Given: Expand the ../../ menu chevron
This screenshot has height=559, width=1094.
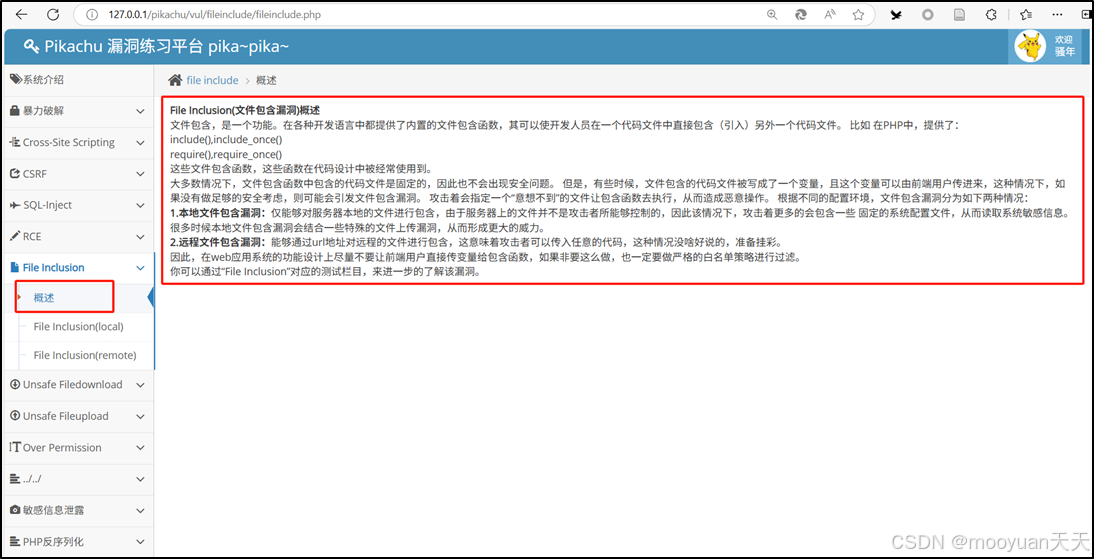Looking at the screenshot, I should click(x=140, y=479).
